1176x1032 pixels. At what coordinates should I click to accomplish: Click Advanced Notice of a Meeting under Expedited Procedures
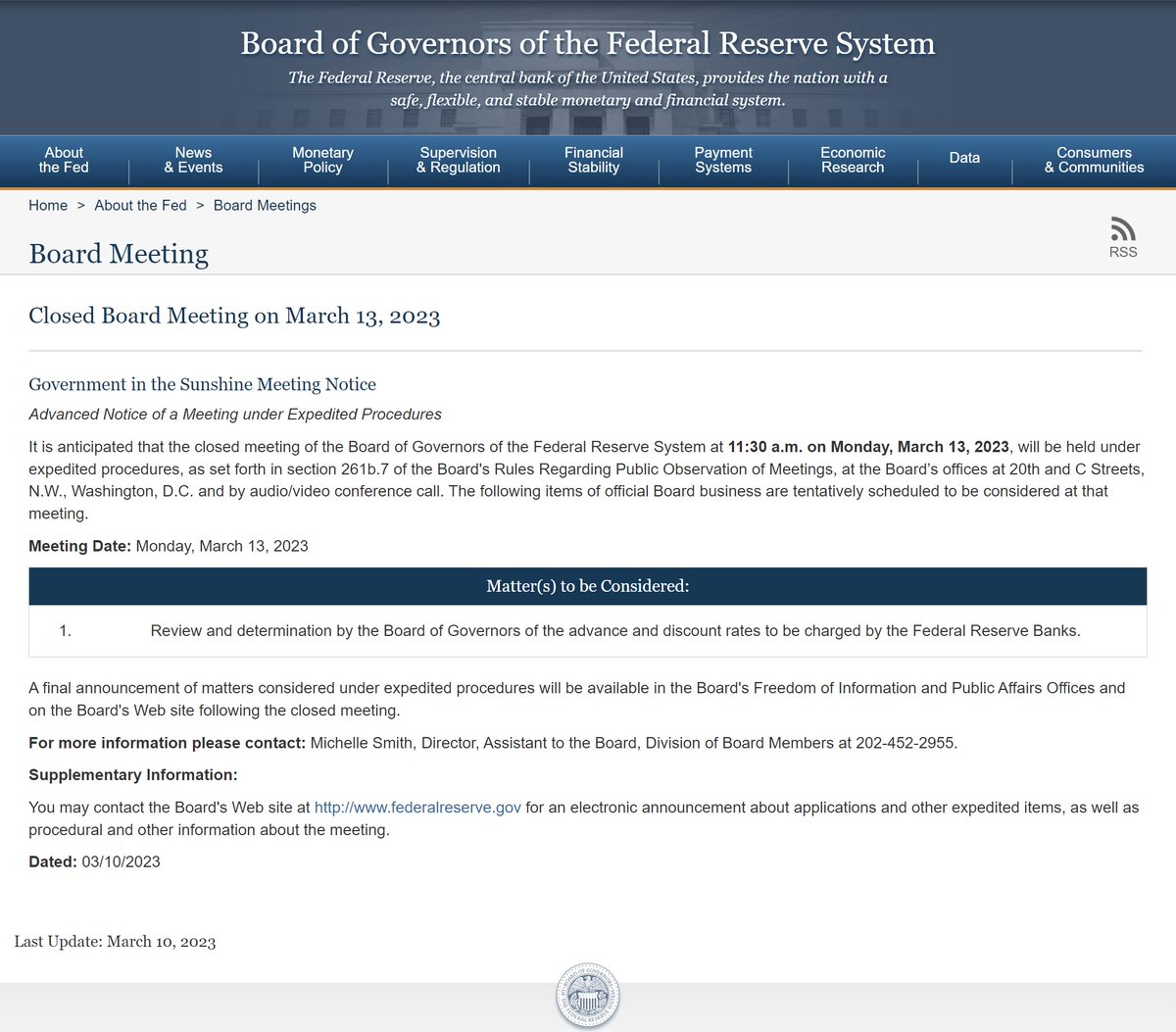(x=235, y=415)
